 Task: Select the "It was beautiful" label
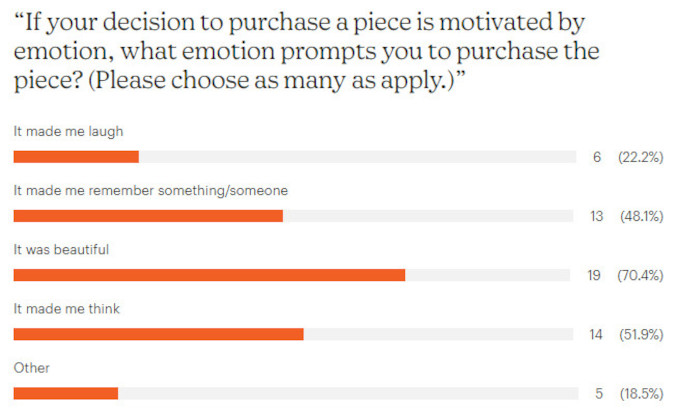60,249
